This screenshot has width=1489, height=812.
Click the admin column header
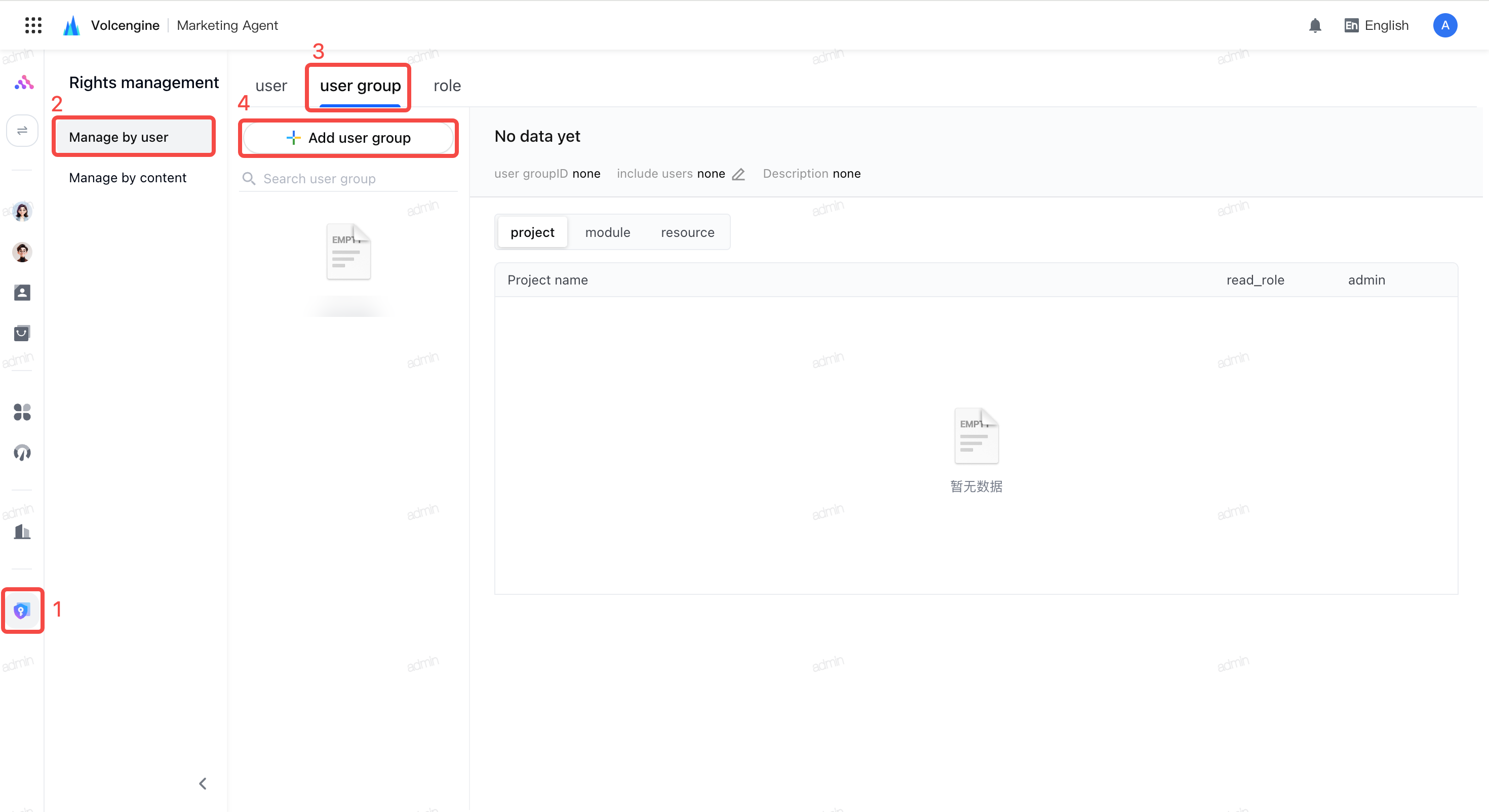click(1366, 280)
